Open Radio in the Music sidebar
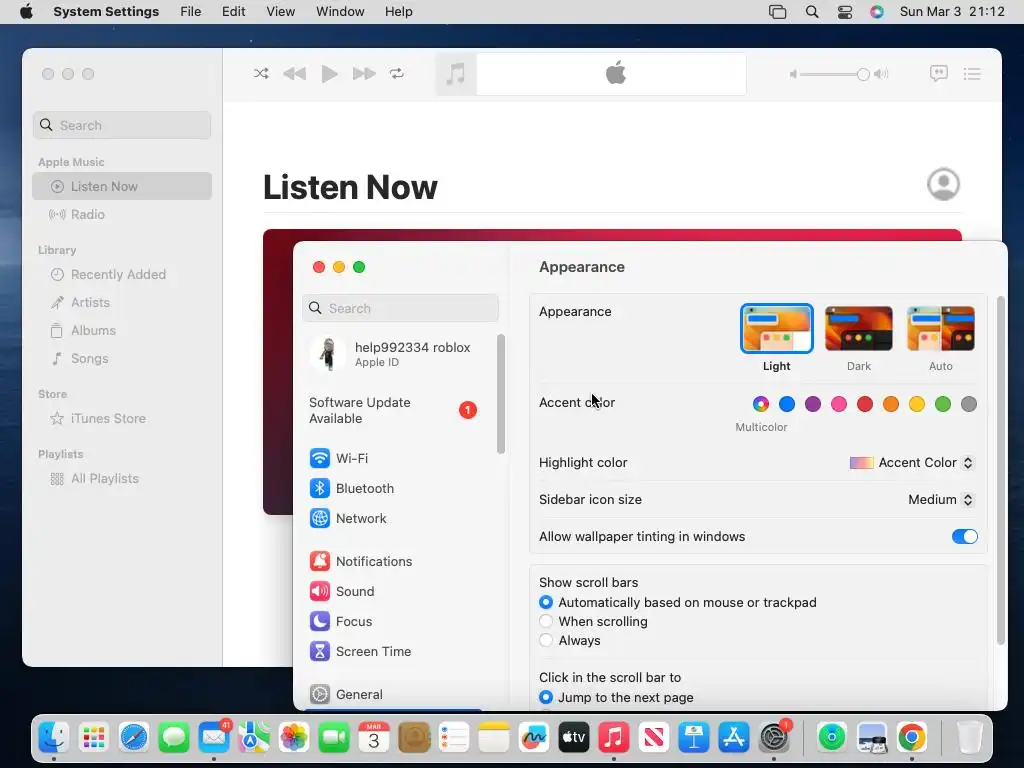This screenshot has width=1024, height=768. tap(122, 214)
